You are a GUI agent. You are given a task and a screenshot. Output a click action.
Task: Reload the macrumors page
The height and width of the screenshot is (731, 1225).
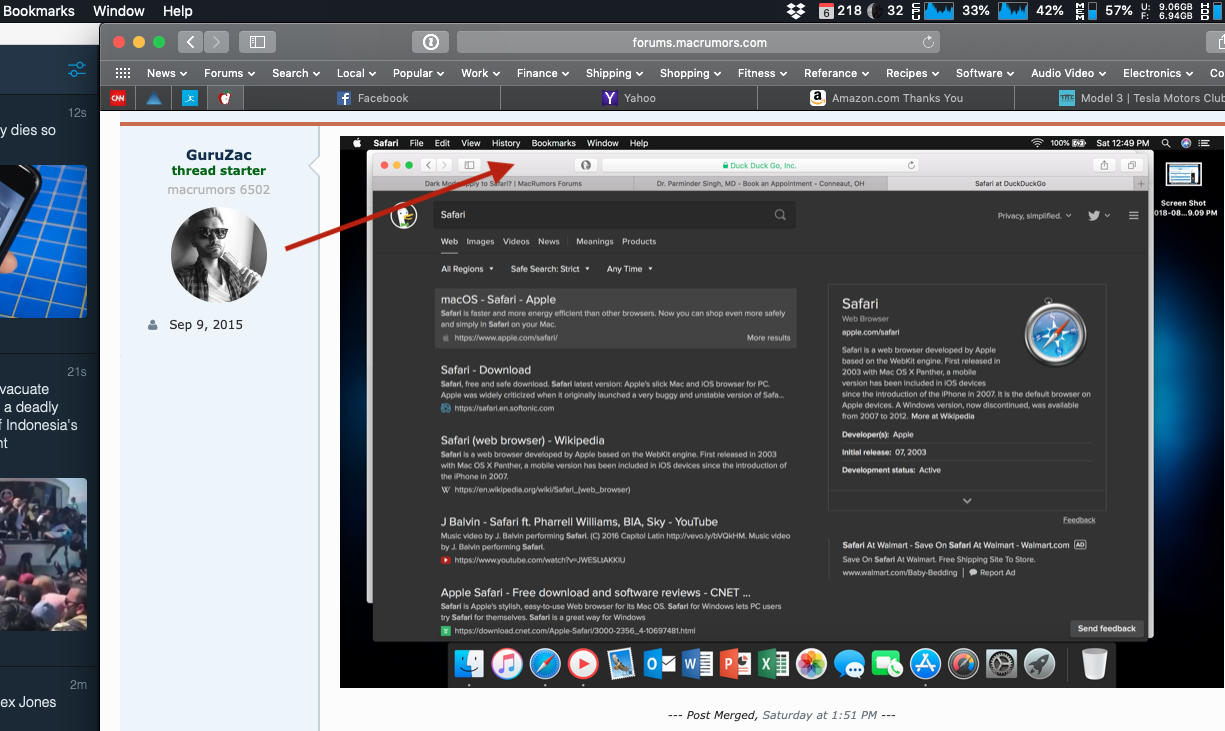pos(928,42)
